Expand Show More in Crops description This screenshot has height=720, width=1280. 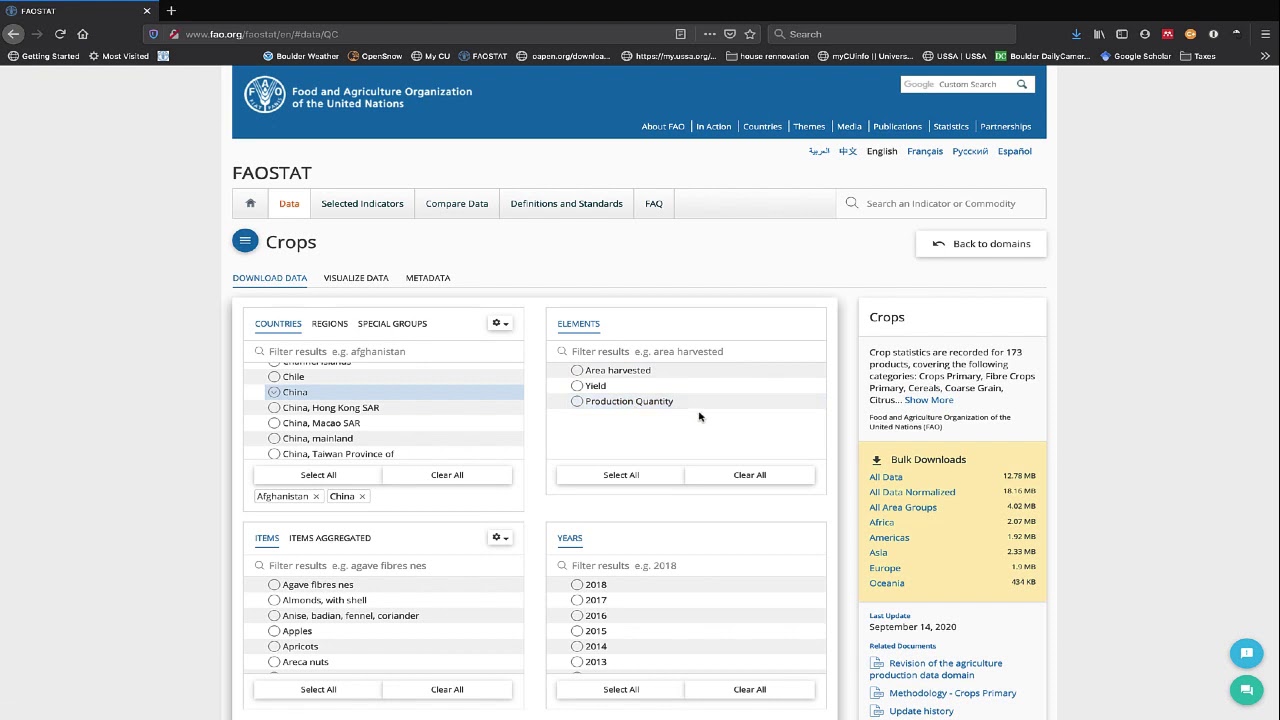click(929, 400)
